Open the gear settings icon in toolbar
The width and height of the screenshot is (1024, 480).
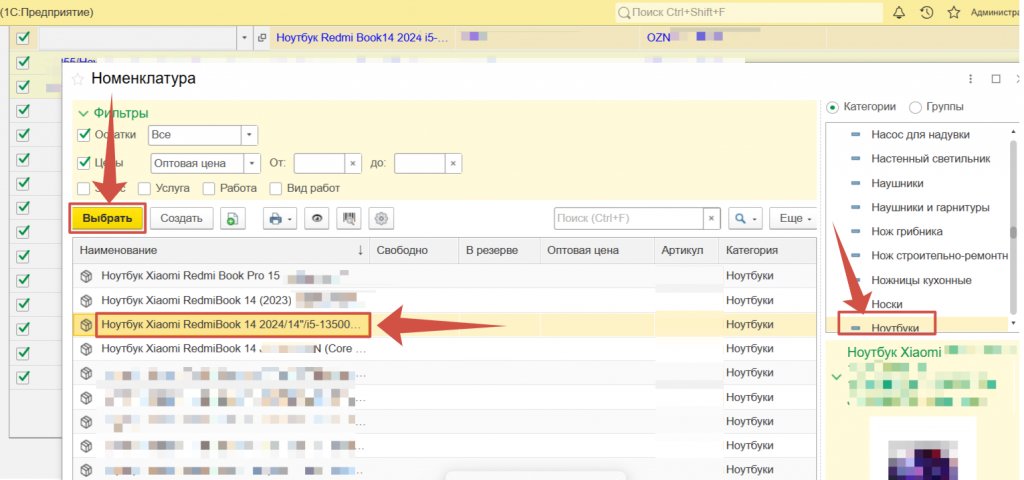coord(381,218)
